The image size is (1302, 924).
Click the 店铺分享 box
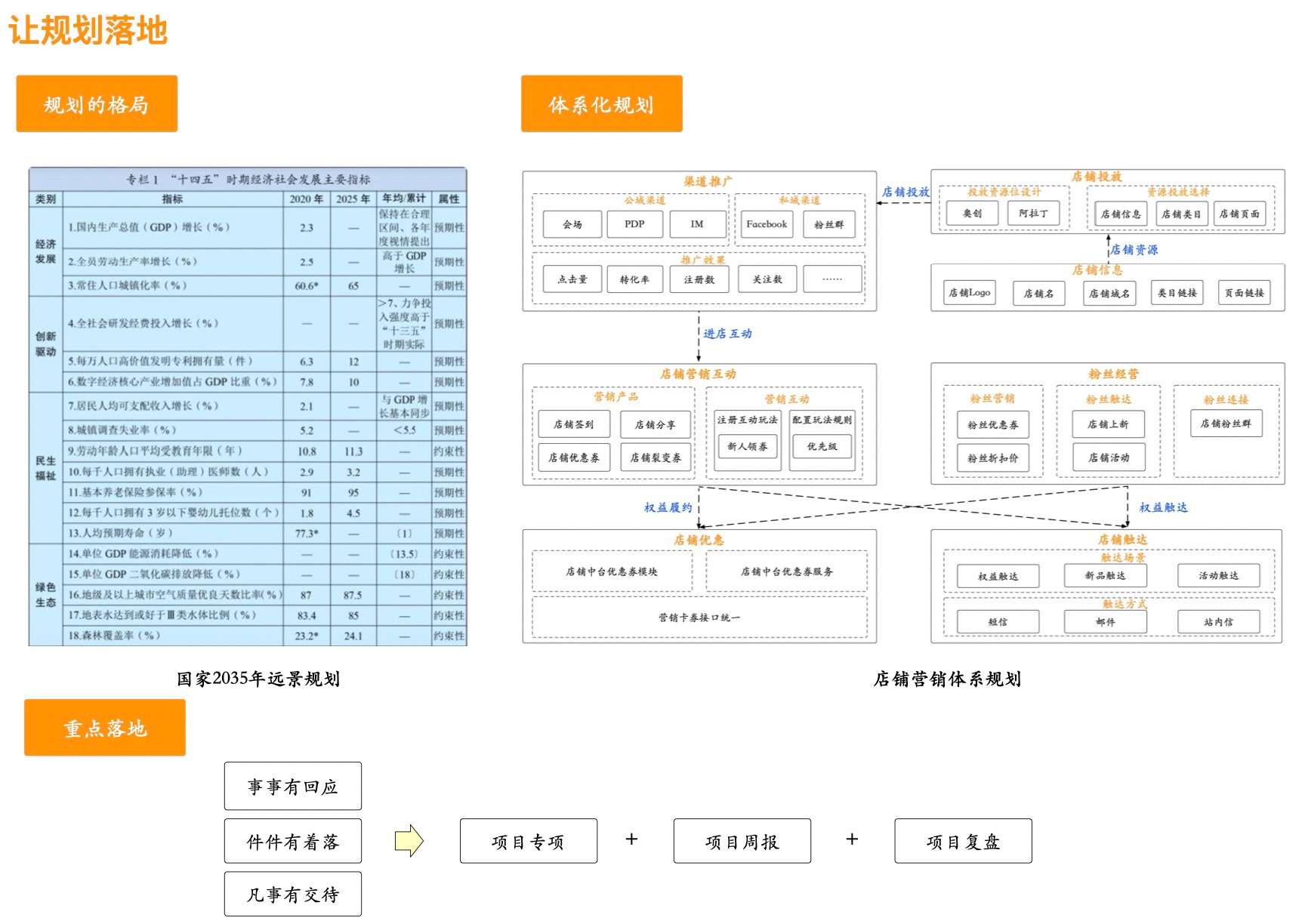click(656, 424)
